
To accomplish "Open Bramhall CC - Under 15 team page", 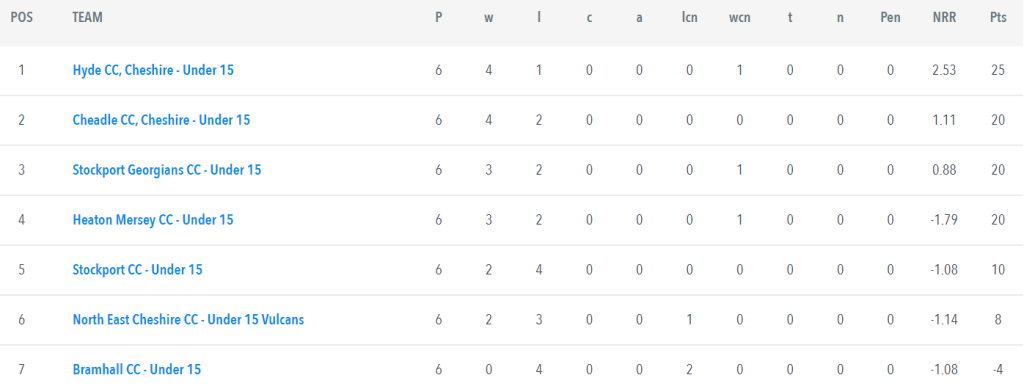I will click(136, 369).
